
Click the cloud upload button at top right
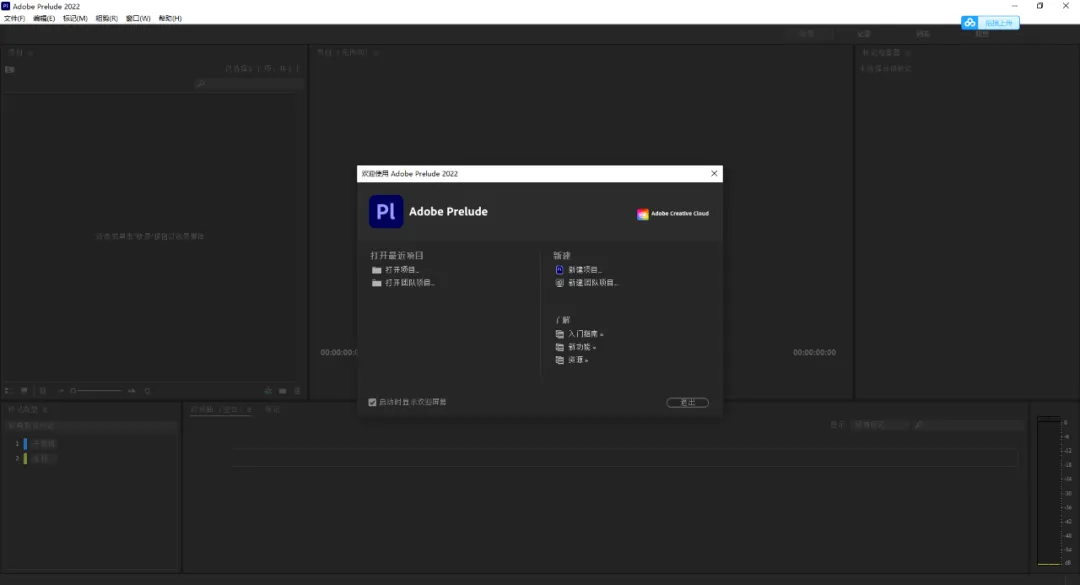pos(990,23)
